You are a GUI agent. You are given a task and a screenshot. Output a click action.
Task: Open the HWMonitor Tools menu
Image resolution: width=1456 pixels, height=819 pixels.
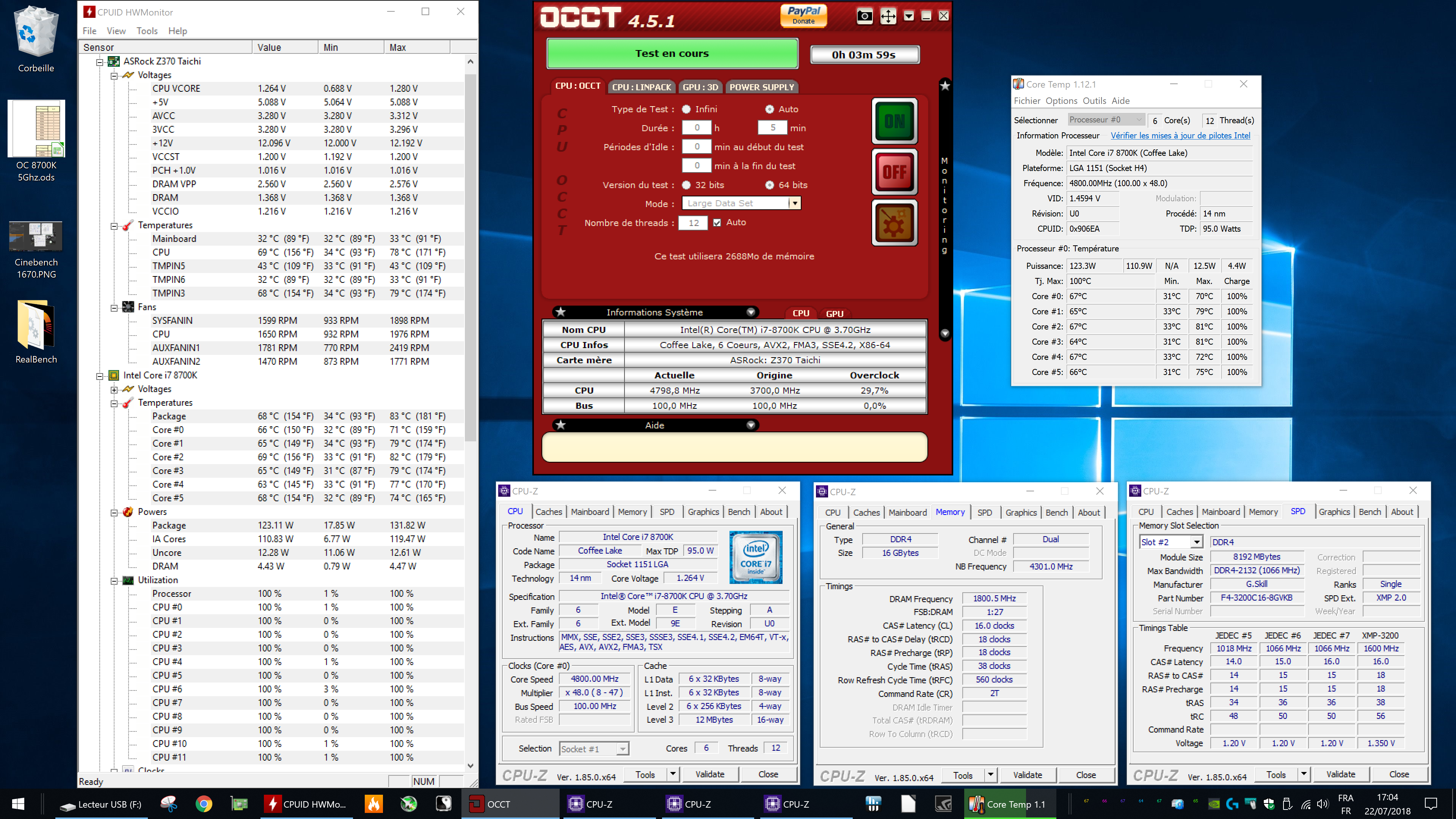[146, 31]
